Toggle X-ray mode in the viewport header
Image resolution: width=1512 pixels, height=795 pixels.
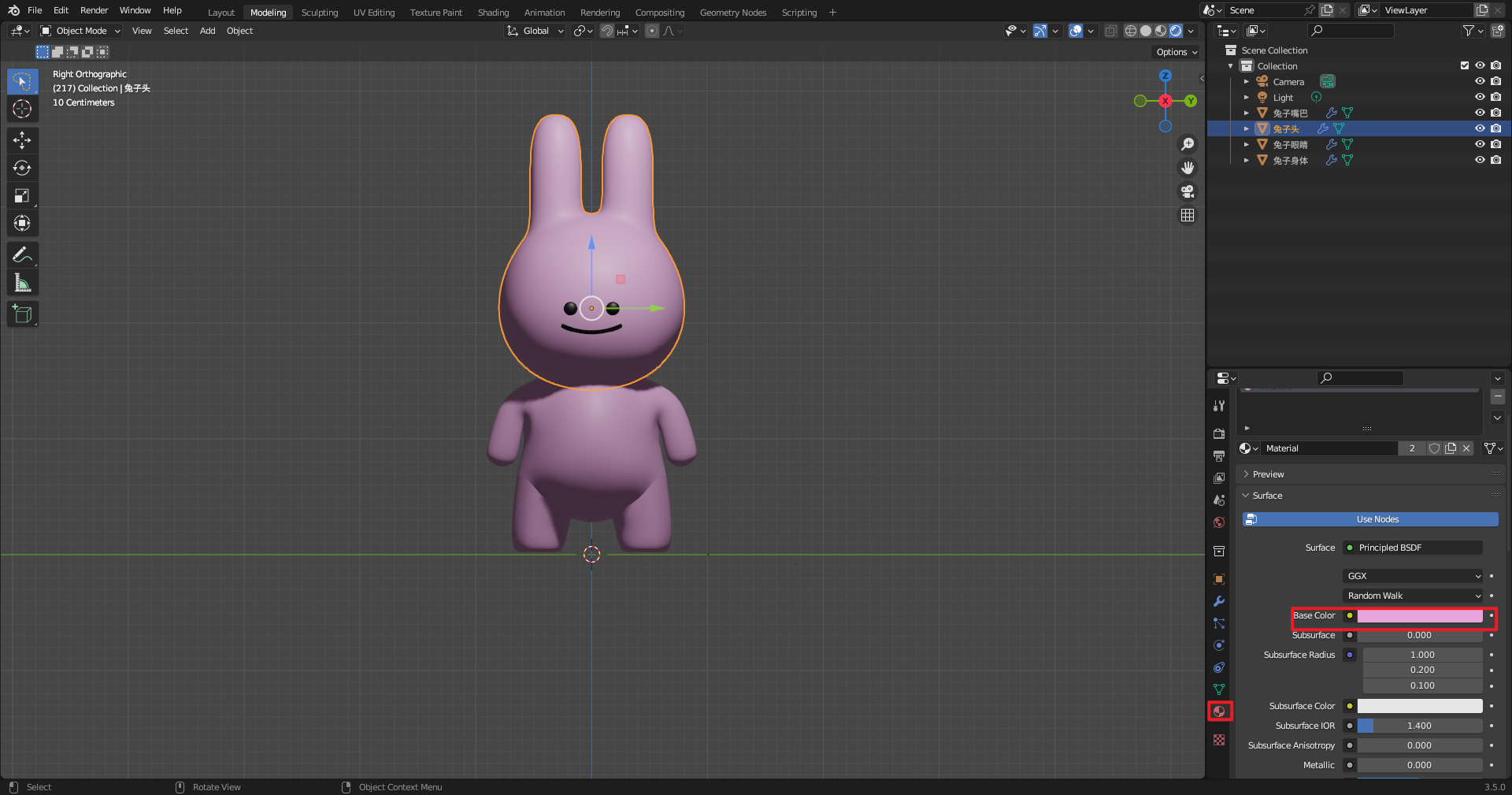[x=1110, y=31]
